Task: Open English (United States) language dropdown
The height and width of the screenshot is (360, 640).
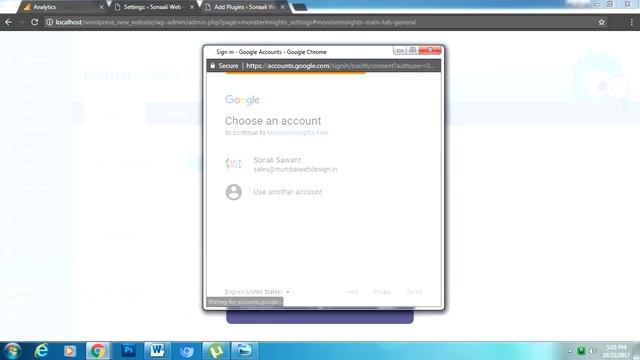Action: click(257, 292)
